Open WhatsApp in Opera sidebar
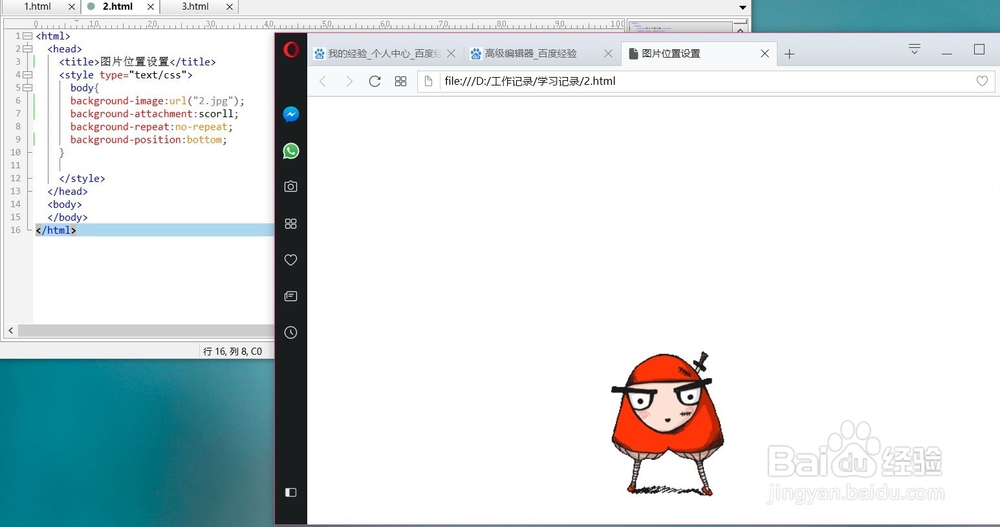The height and width of the screenshot is (527, 1000). 291,151
